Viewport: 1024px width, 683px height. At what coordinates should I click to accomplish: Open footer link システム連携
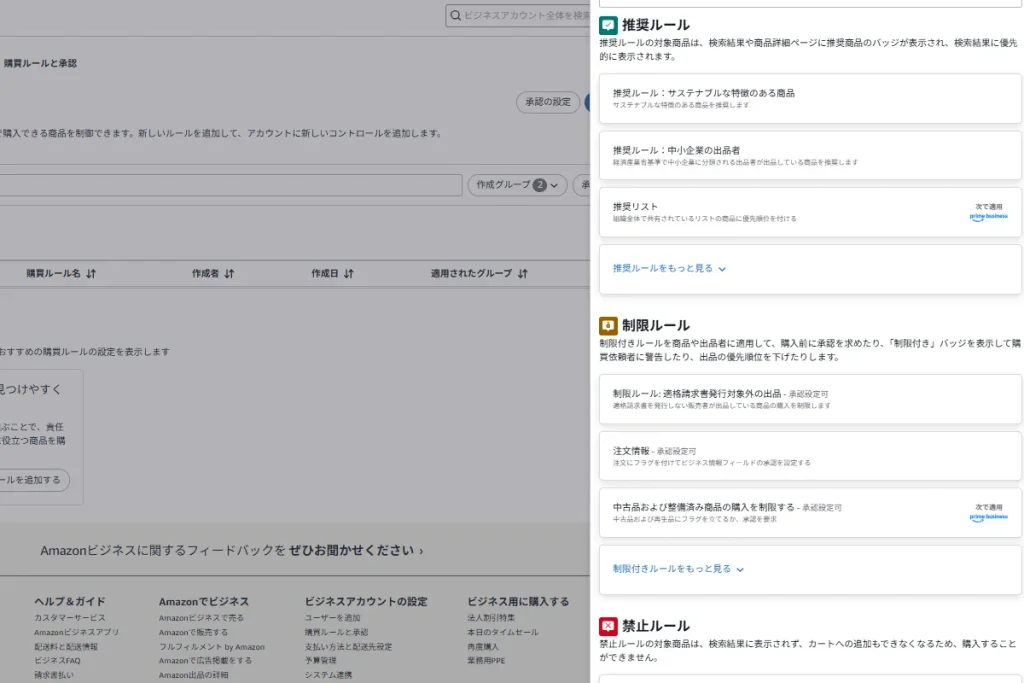coord(328,675)
